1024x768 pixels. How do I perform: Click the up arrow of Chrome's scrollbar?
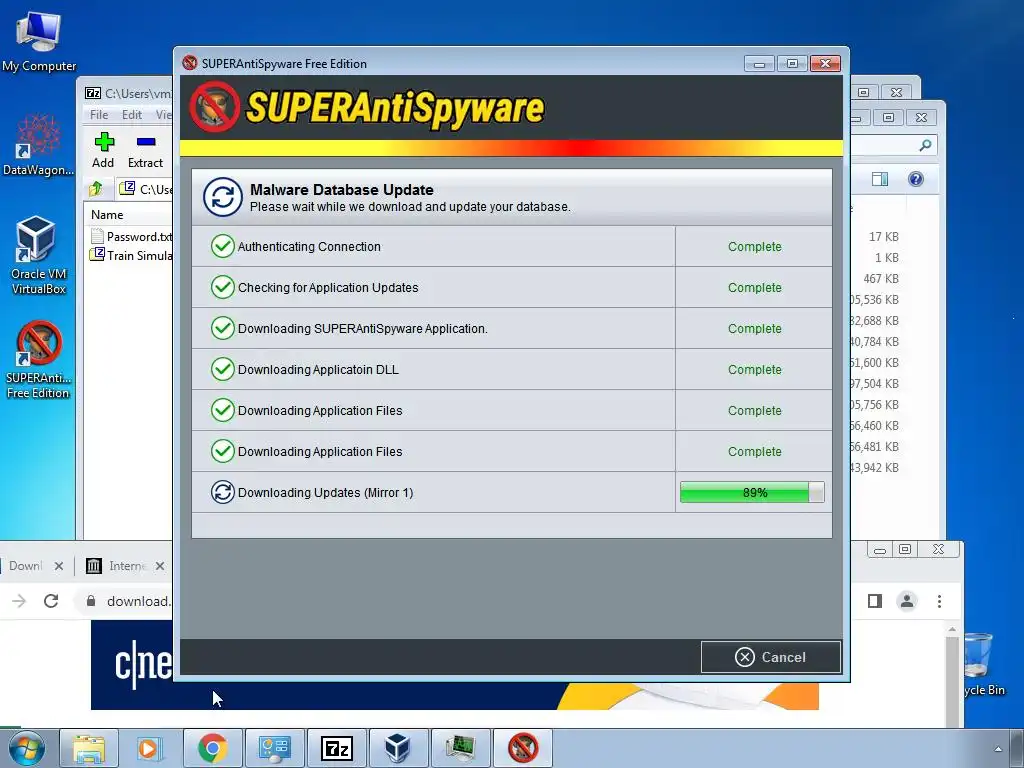pos(952,630)
